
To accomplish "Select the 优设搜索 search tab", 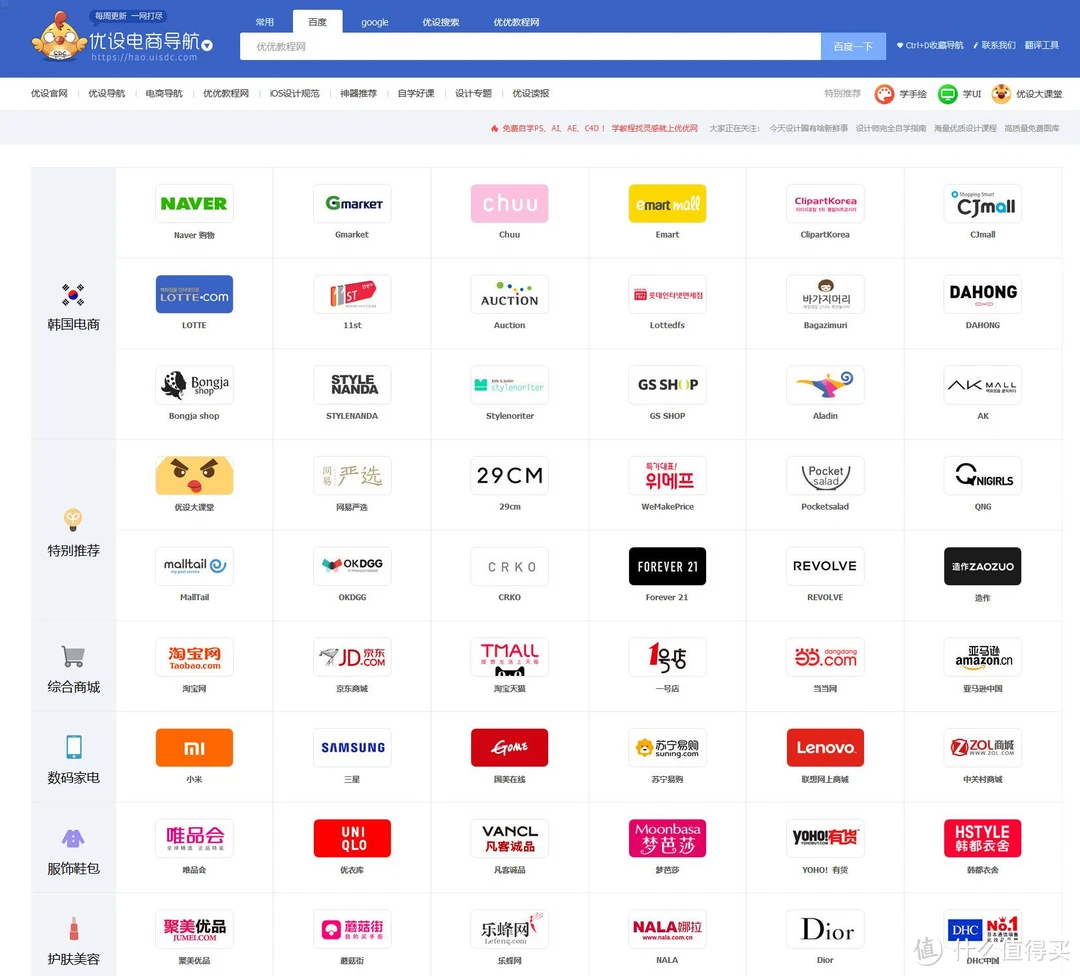I will 441,22.
